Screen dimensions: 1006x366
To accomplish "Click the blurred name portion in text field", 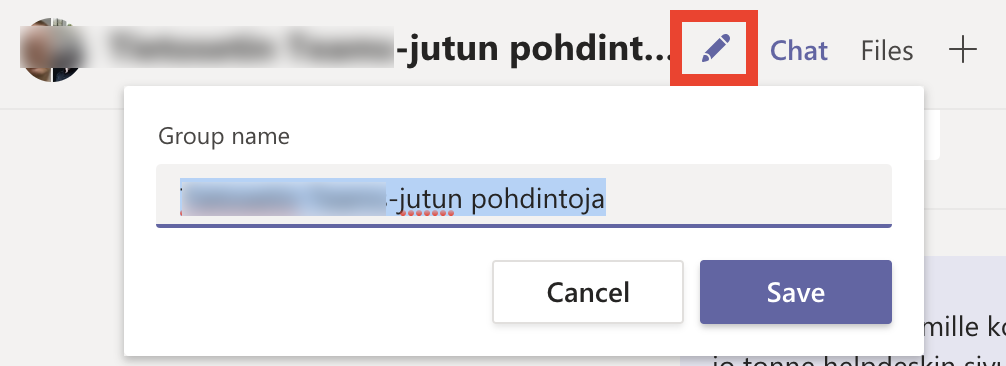I will coord(284,200).
